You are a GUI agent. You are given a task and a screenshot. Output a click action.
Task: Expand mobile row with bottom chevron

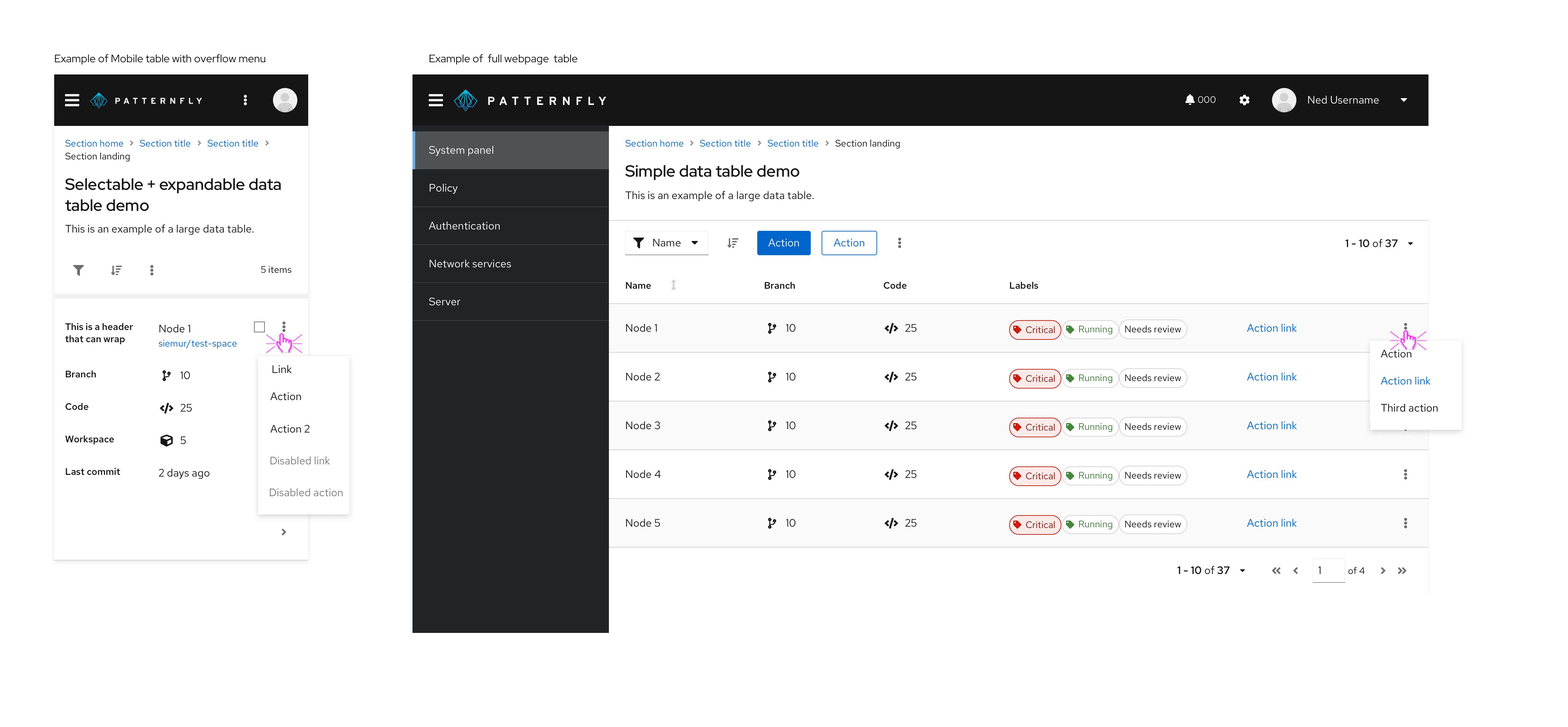284,532
